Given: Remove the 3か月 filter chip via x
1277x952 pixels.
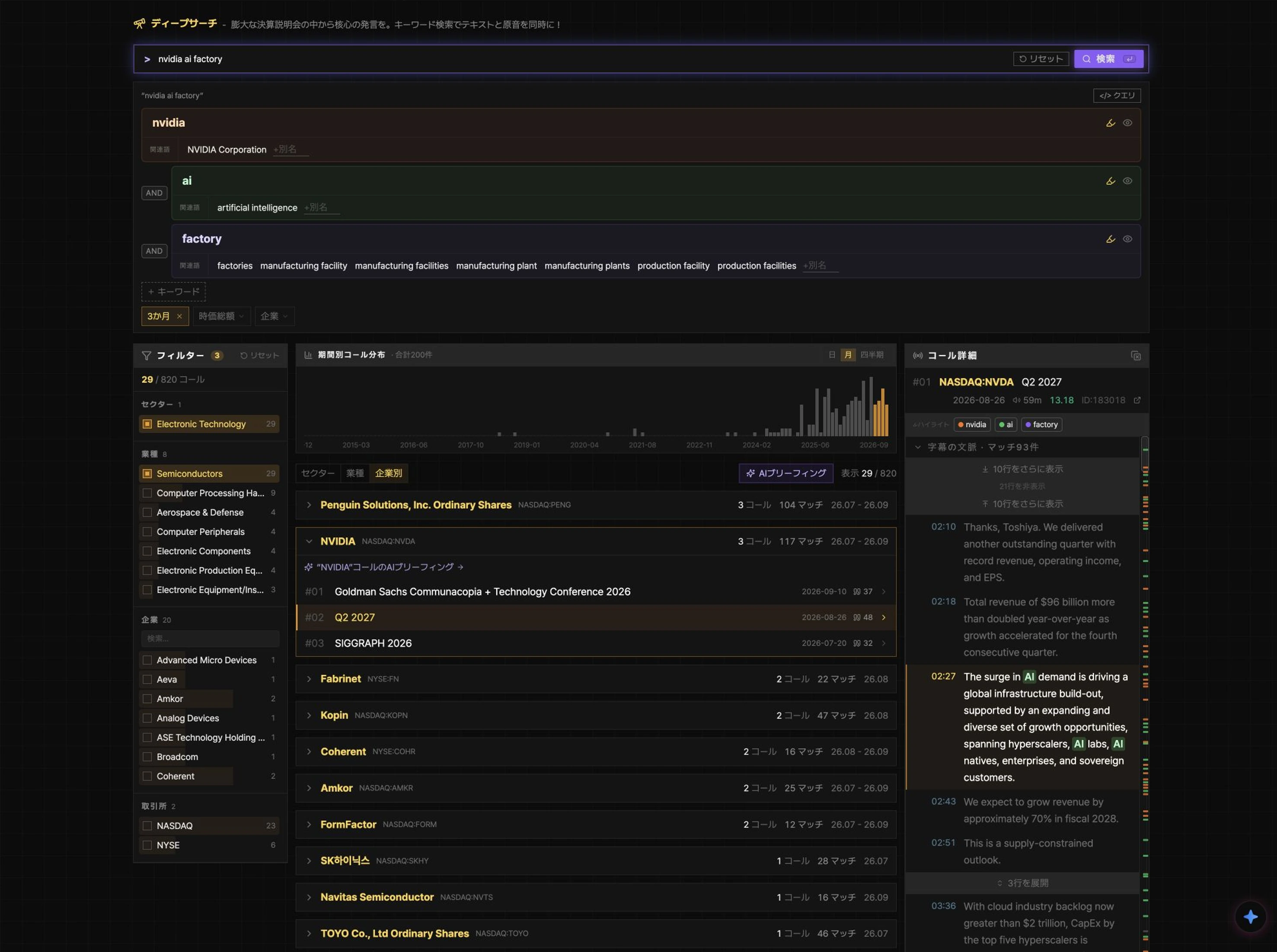Looking at the screenshot, I should click(179, 316).
